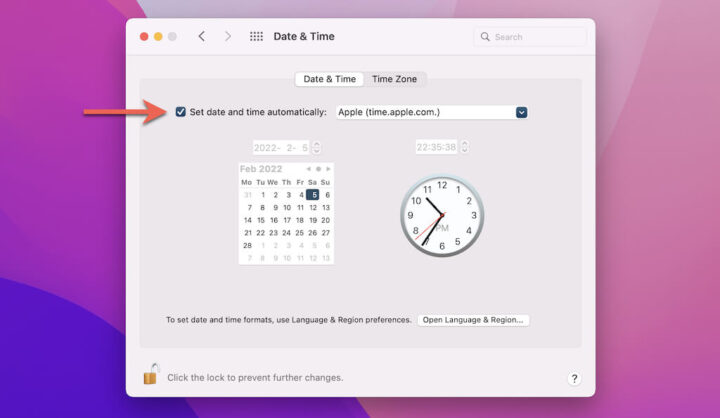Open help with the question mark button
The height and width of the screenshot is (418, 720).
point(574,378)
